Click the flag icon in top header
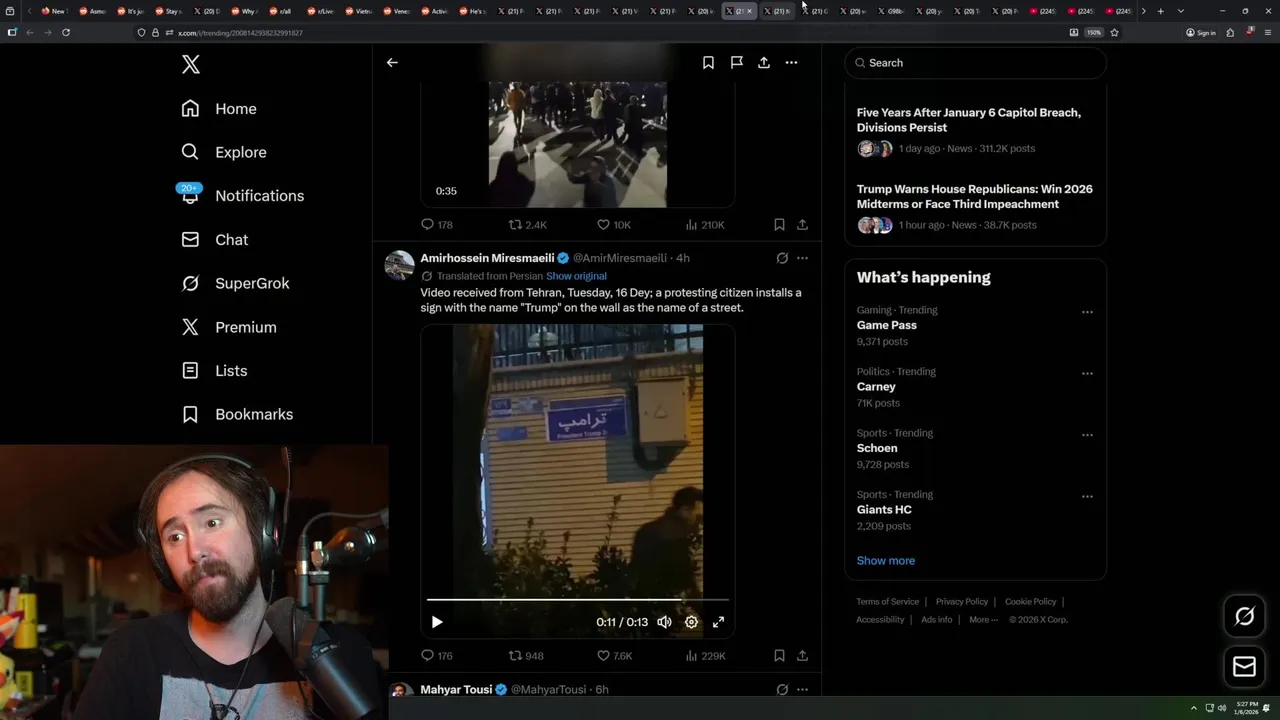Screen dimensions: 1280x720 coord(736,62)
